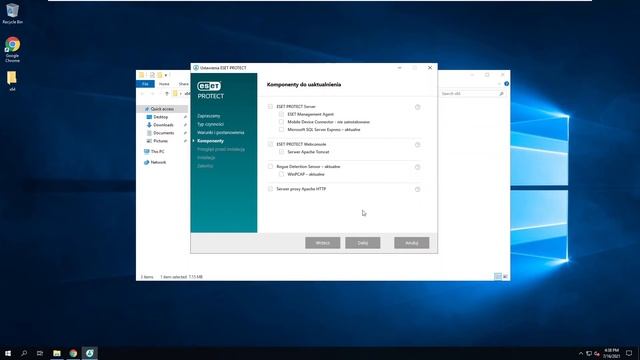Open the notification center icon
The image size is (640, 360).
629,353
